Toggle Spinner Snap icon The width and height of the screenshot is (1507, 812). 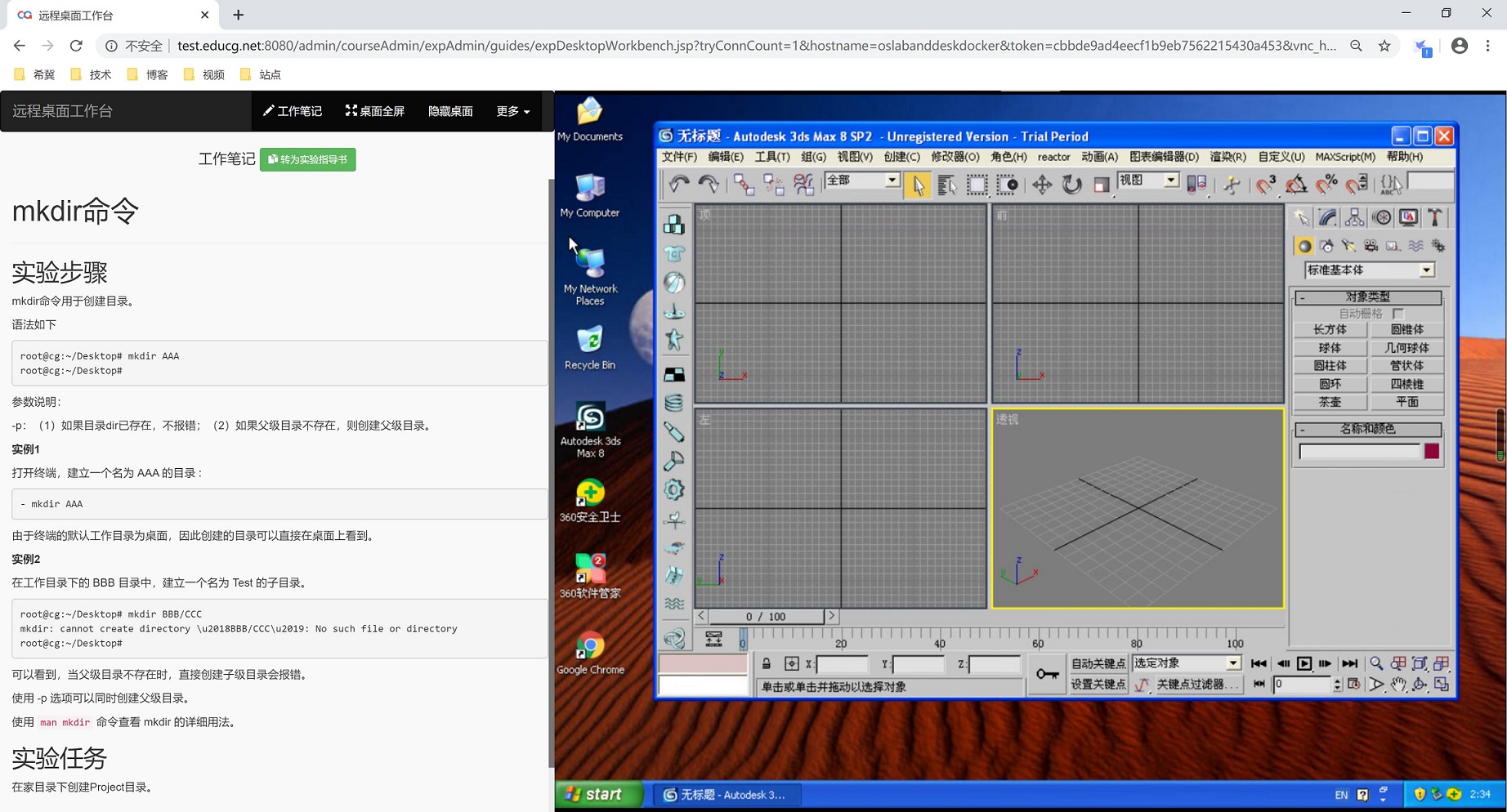[1357, 185]
